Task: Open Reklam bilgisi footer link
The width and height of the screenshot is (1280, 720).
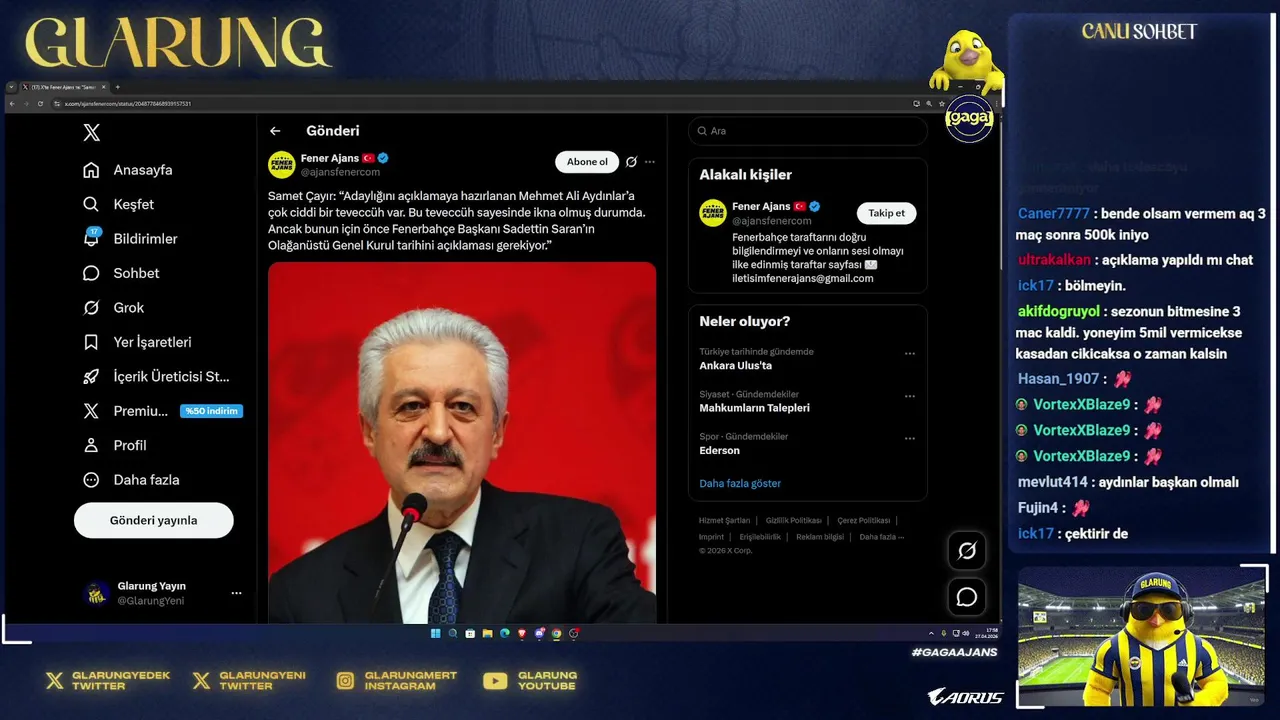Action: [820, 537]
